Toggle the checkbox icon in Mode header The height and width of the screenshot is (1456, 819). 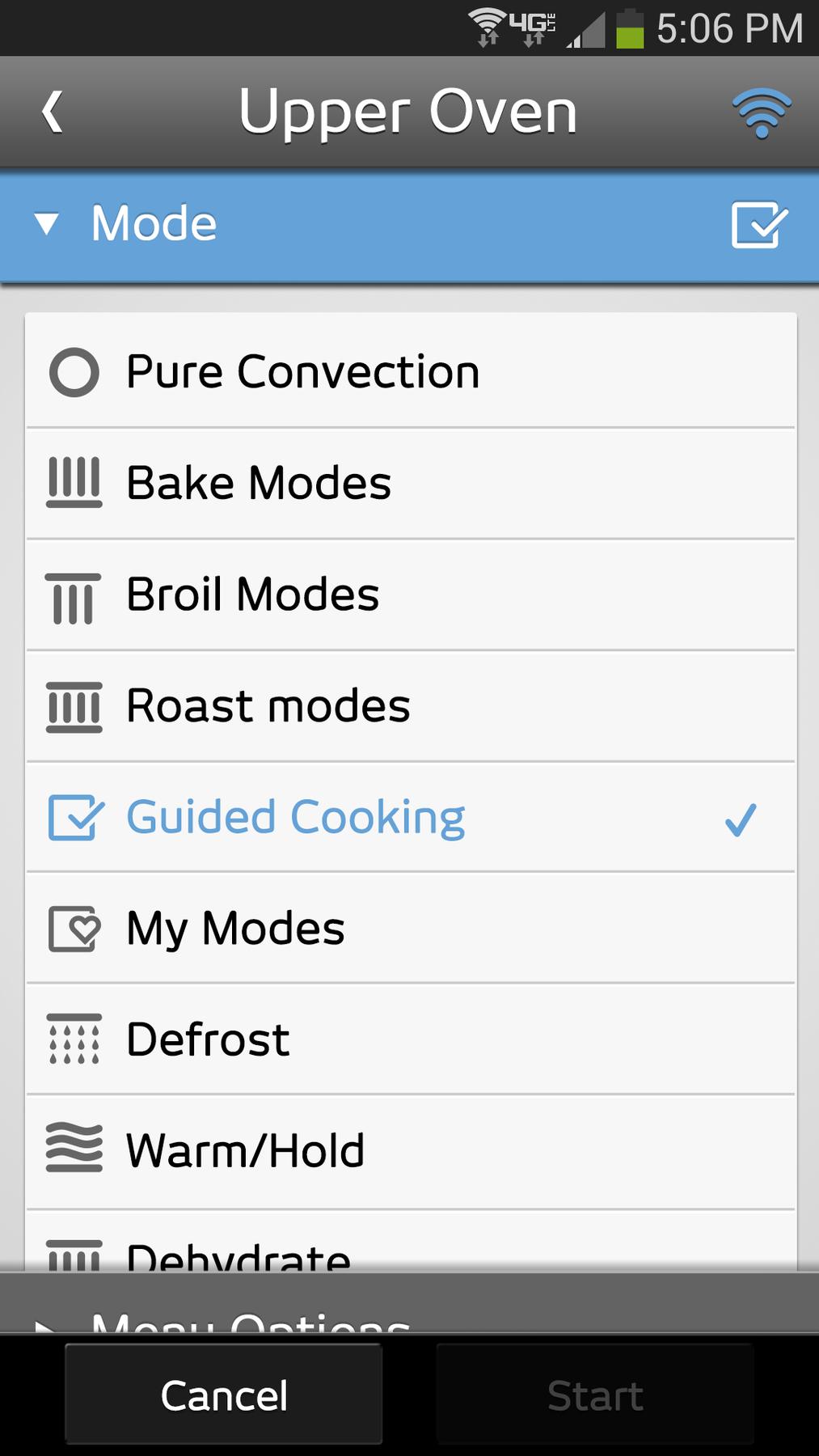click(x=759, y=224)
